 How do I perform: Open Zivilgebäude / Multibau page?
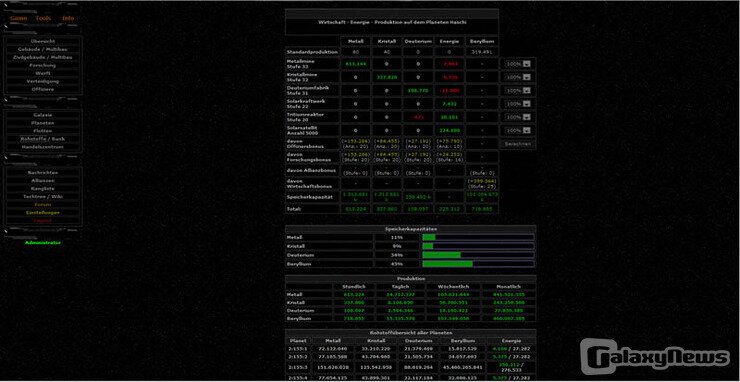[x=43, y=57]
